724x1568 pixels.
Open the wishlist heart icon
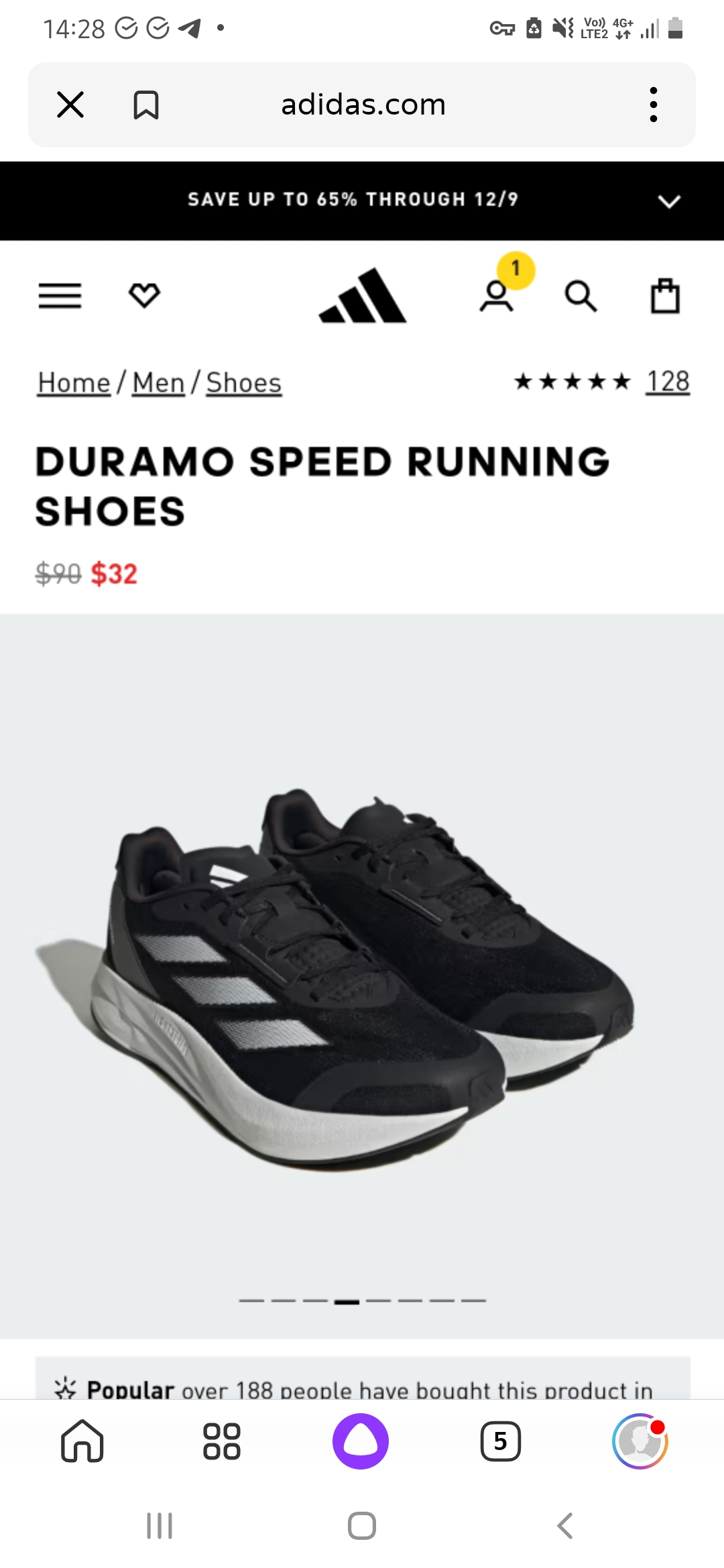(x=144, y=296)
